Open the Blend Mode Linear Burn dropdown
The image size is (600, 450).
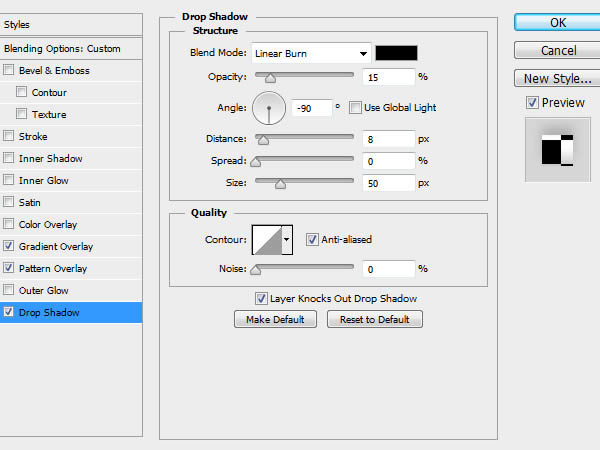[x=311, y=53]
